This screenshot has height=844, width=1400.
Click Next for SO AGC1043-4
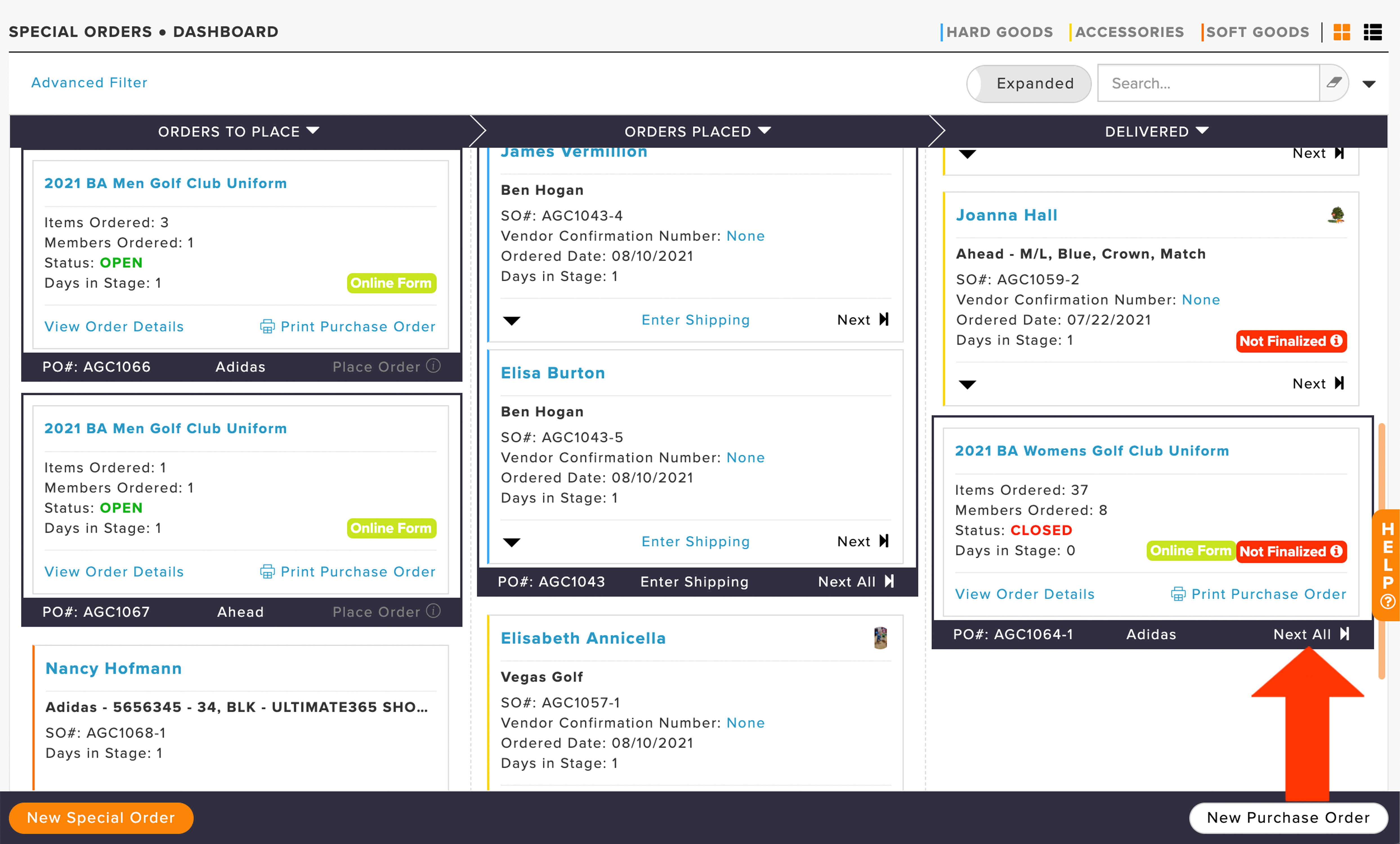853,320
